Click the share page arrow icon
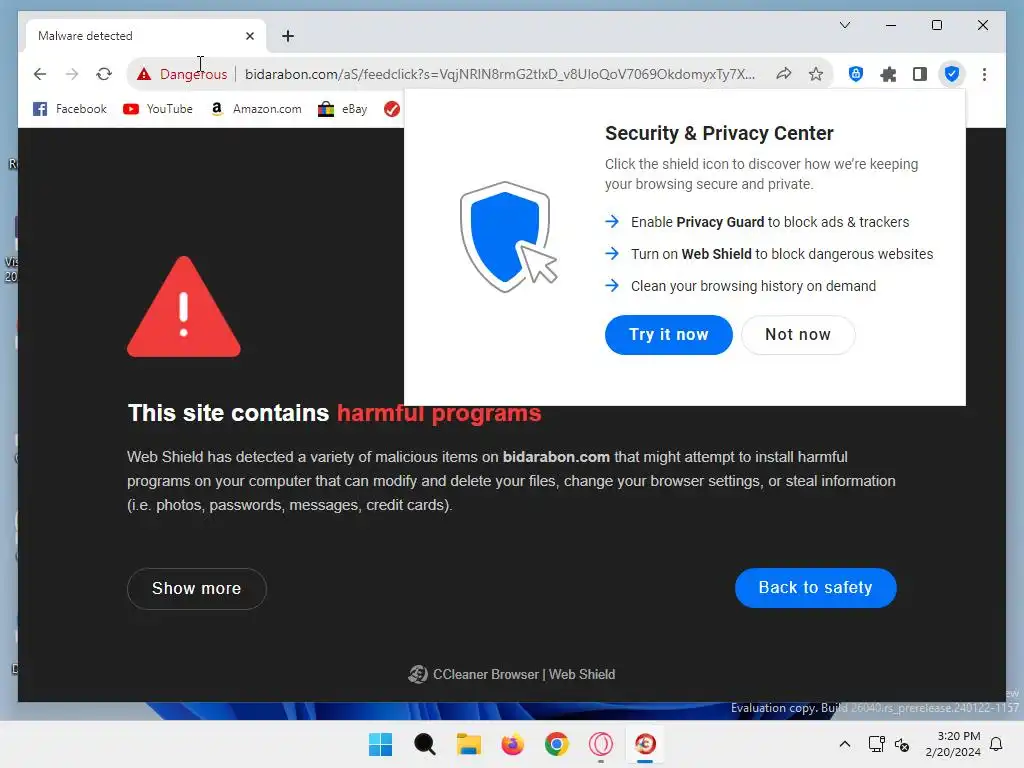 coord(784,74)
